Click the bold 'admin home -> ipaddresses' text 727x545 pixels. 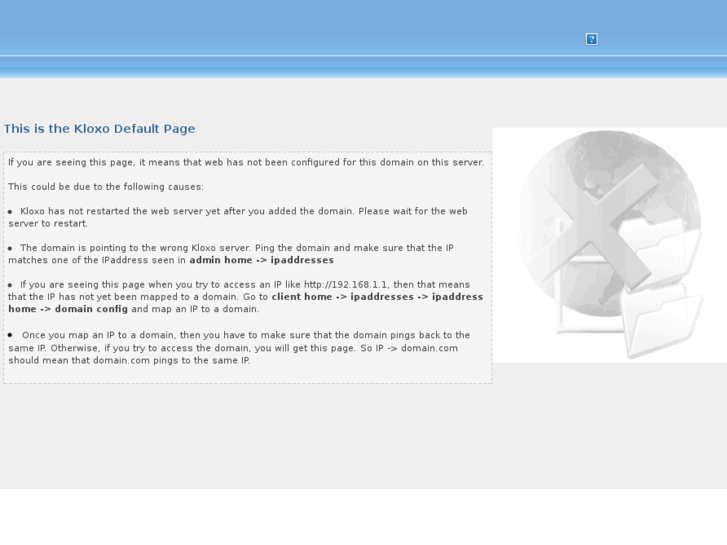(x=261, y=260)
